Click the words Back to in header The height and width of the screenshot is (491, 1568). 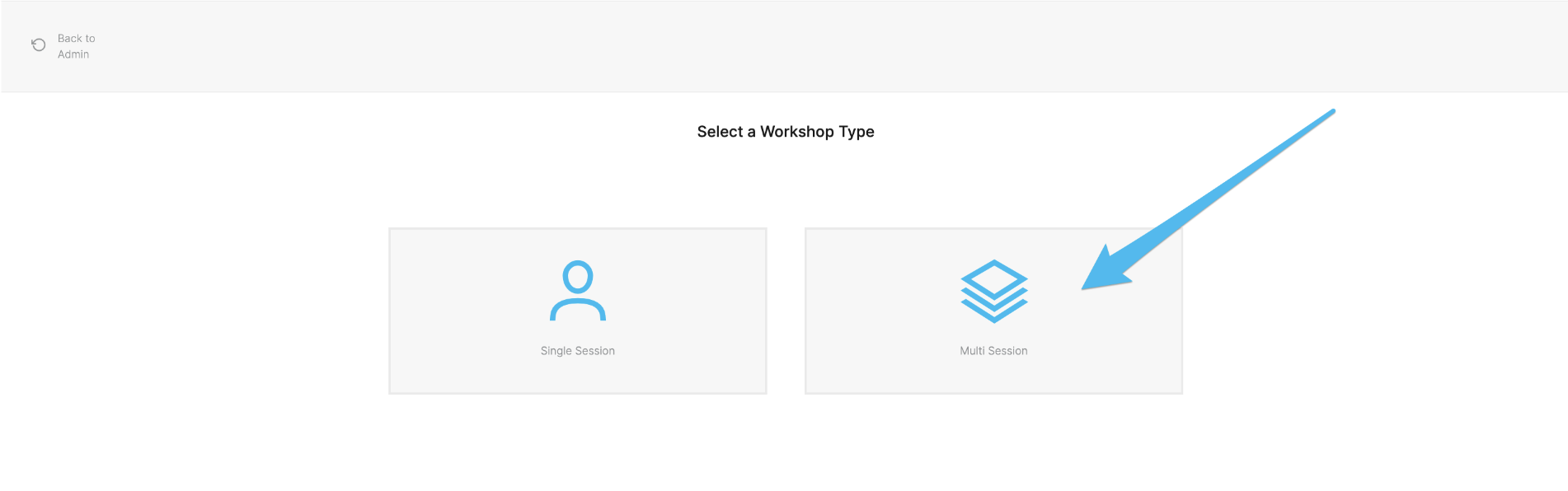pos(77,39)
